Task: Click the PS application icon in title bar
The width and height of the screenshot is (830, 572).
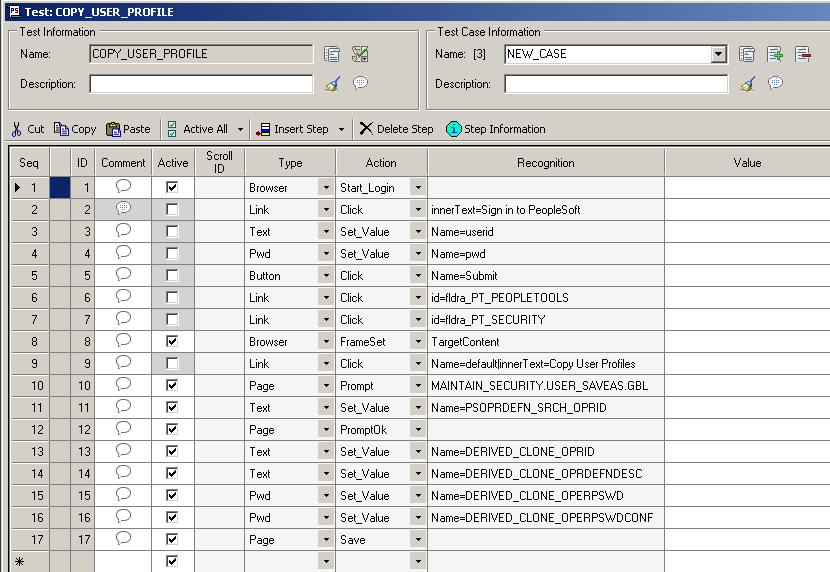Action: pyautogui.click(x=14, y=11)
